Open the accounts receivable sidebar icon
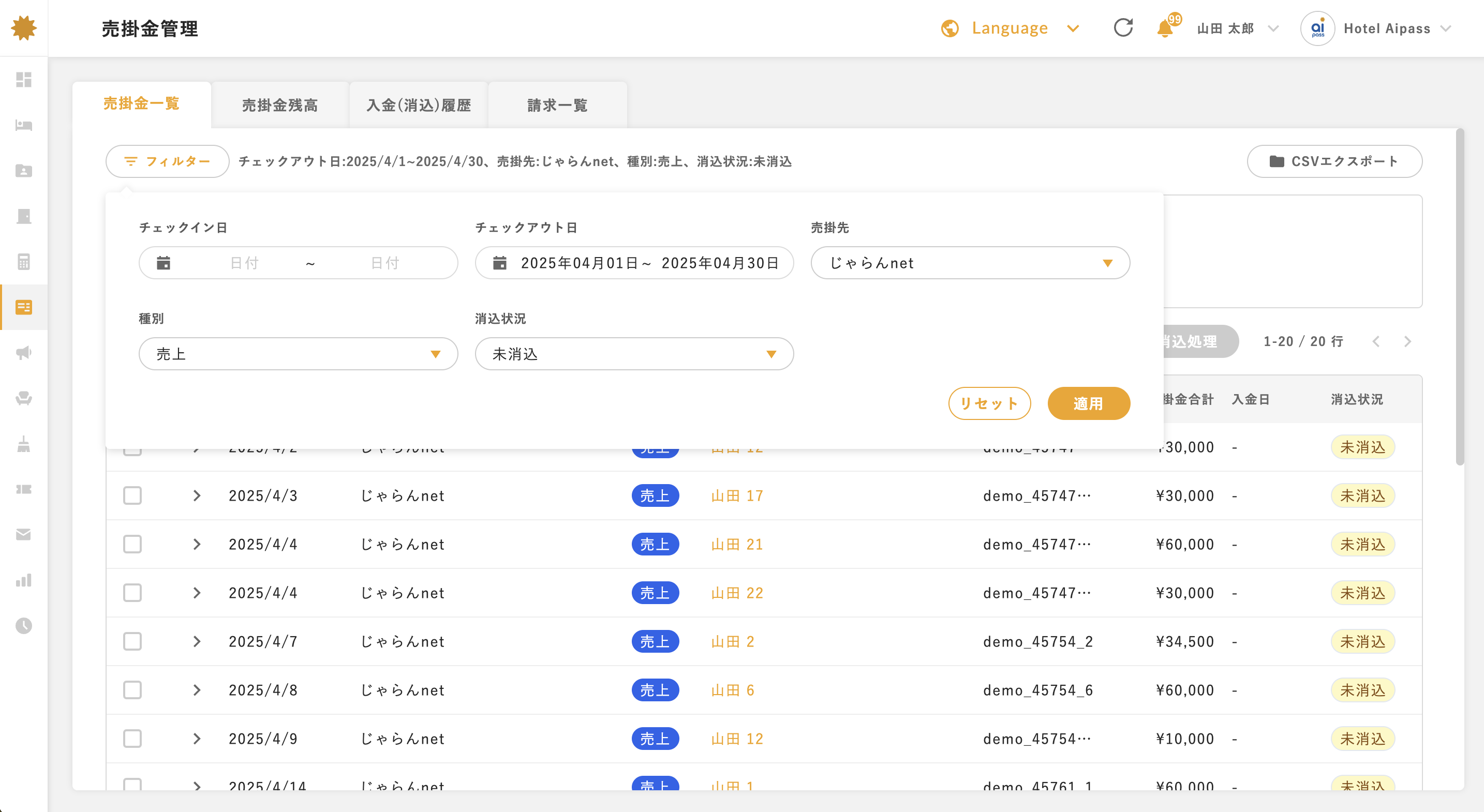The width and height of the screenshot is (1484, 812). point(24,307)
